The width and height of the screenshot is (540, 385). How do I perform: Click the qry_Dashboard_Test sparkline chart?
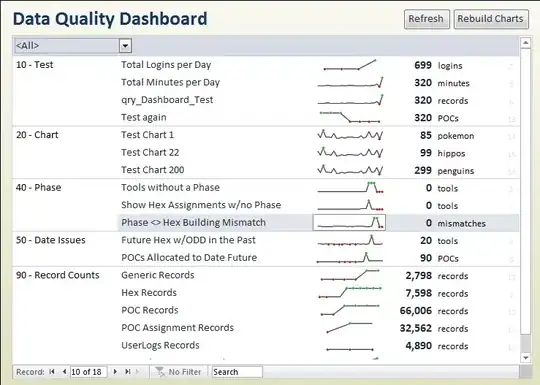[x=350, y=100]
